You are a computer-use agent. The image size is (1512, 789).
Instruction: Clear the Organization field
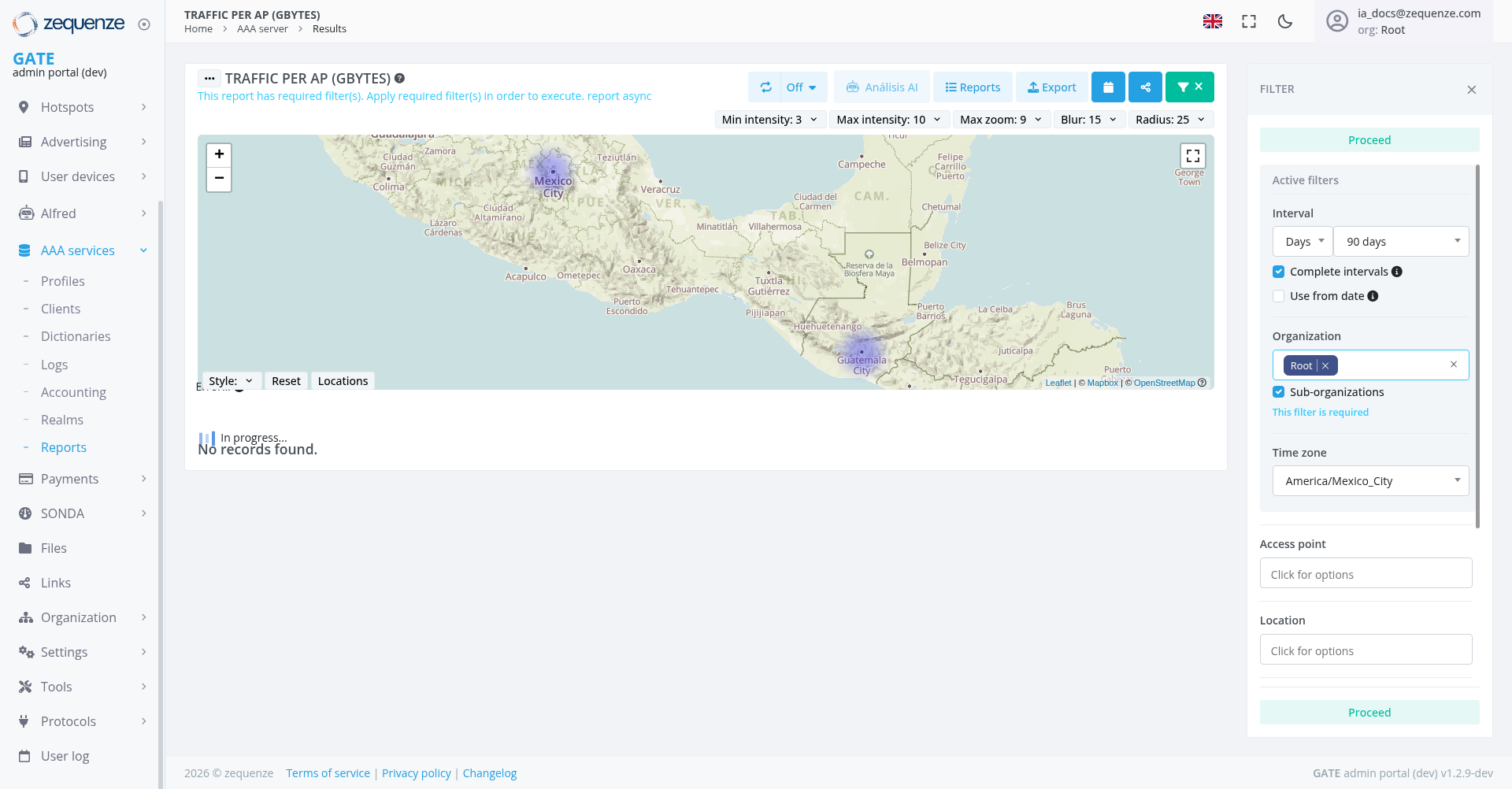[x=1454, y=365]
